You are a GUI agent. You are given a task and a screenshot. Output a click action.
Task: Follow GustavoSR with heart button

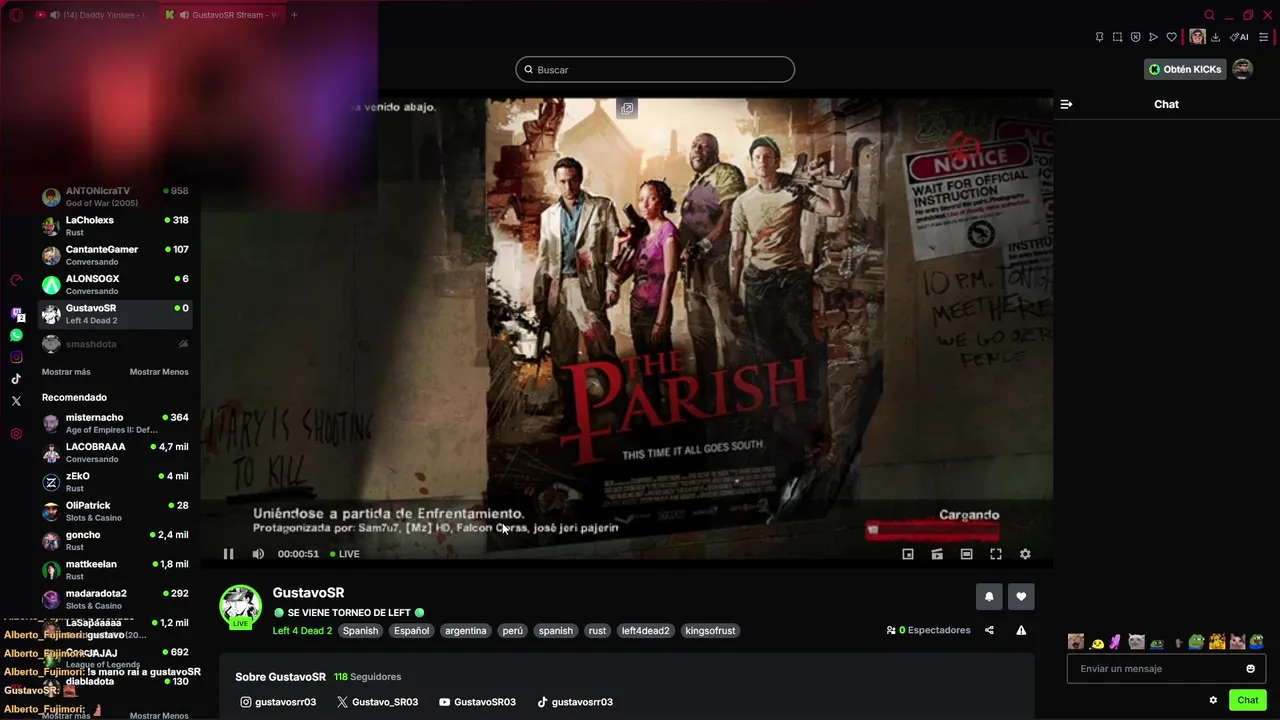click(x=1021, y=596)
